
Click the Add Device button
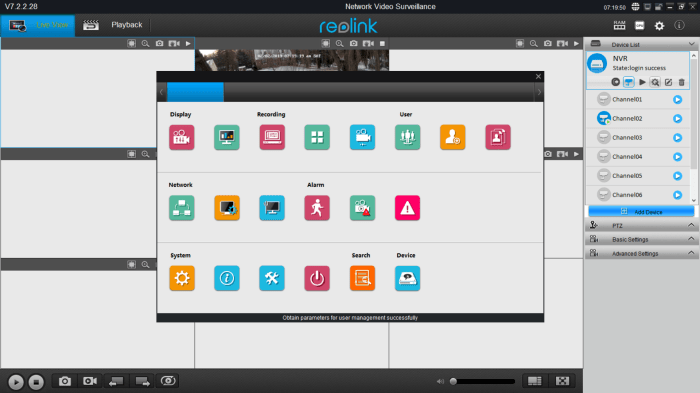(641, 212)
